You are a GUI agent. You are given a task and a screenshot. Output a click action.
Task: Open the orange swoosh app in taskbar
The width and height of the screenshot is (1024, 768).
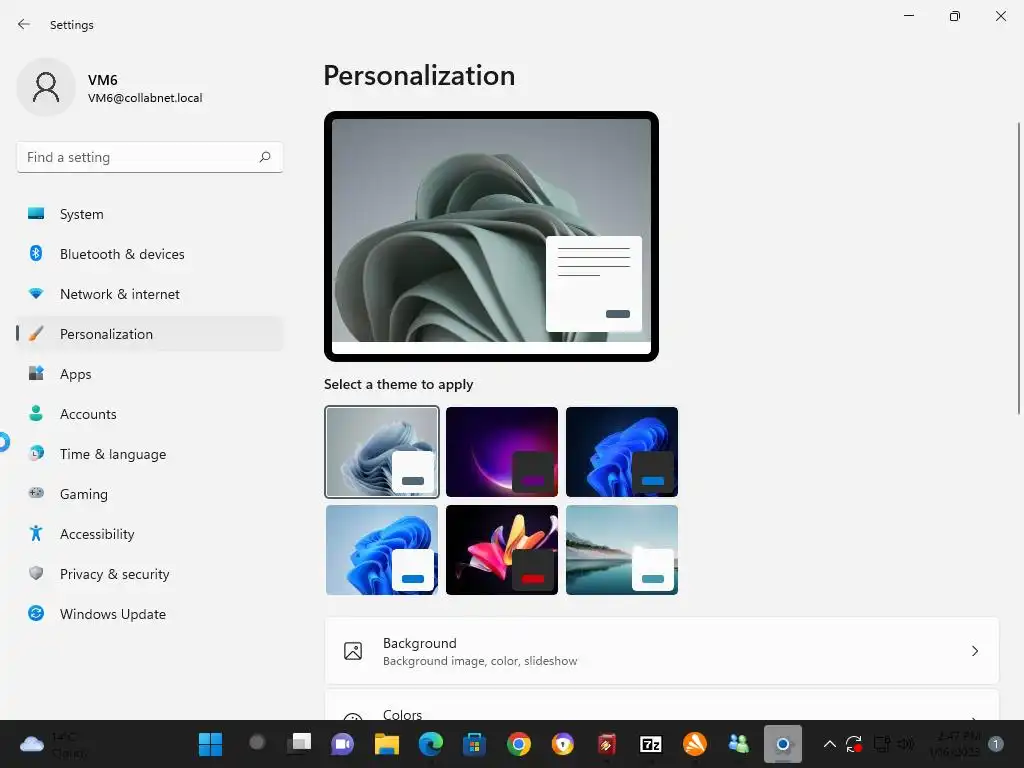(695, 744)
